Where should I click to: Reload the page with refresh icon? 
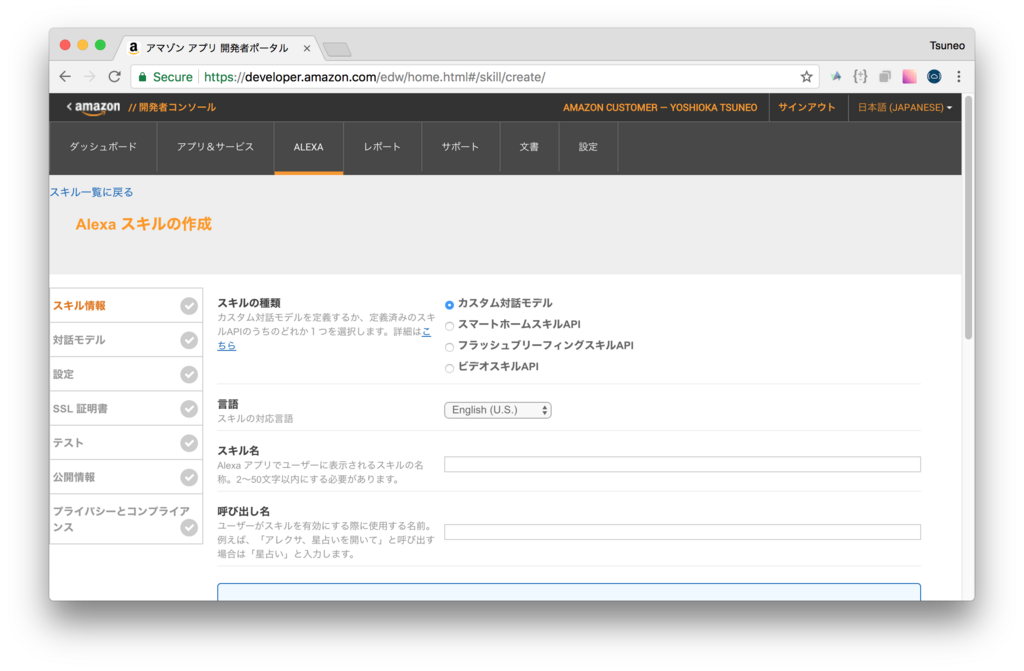pos(115,76)
